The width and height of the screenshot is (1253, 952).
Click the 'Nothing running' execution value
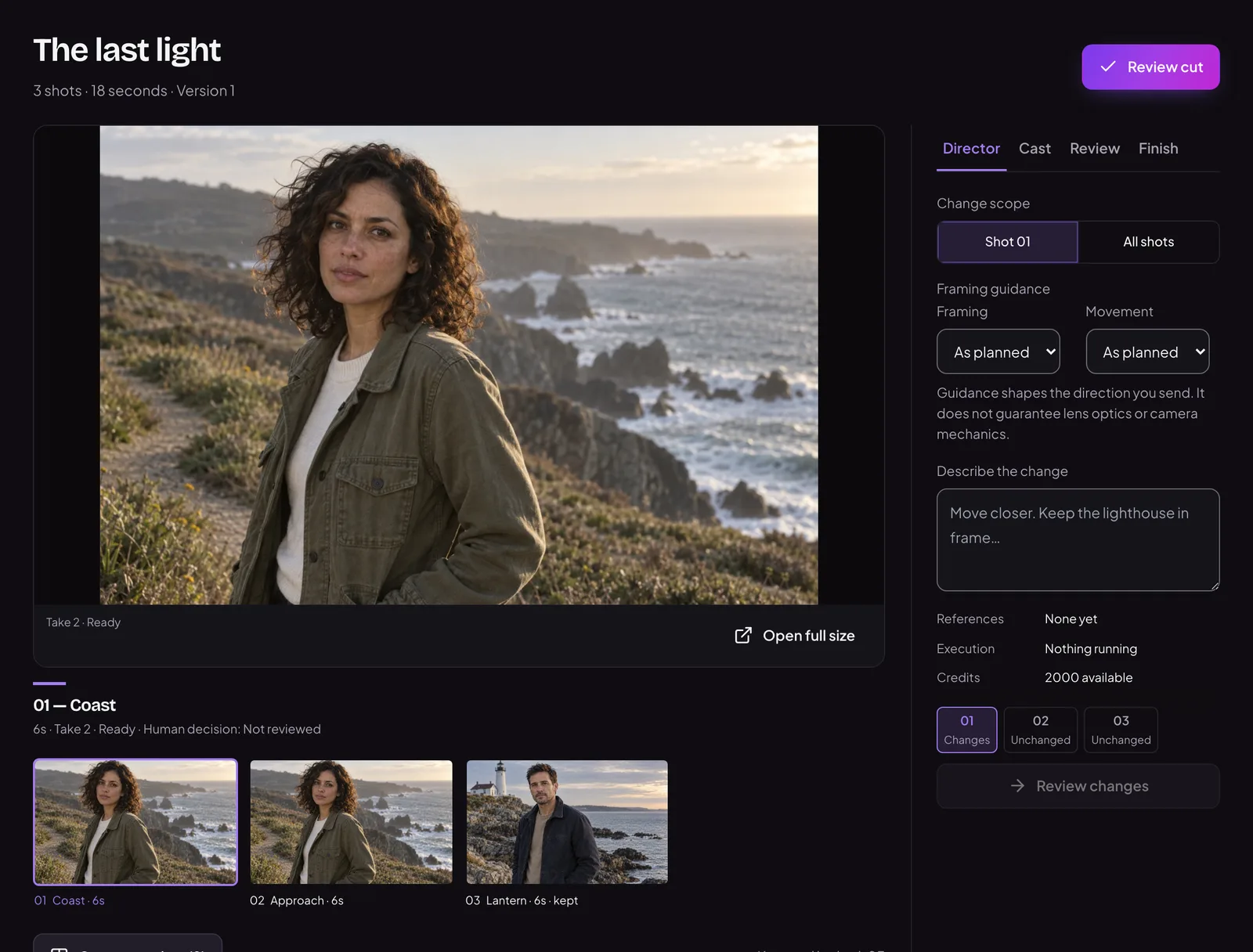point(1091,649)
